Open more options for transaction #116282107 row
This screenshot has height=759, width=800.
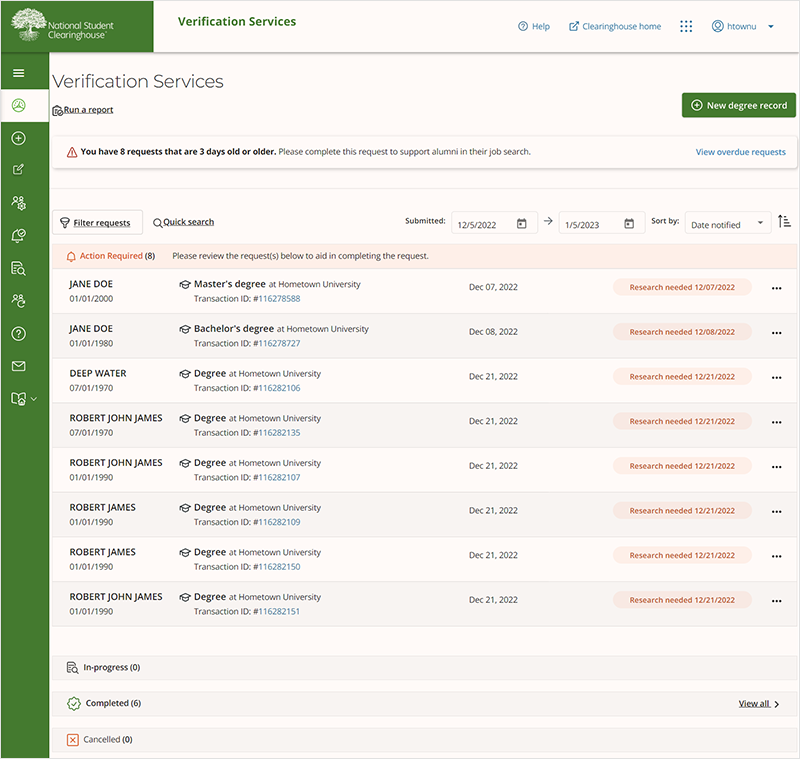point(777,467)
